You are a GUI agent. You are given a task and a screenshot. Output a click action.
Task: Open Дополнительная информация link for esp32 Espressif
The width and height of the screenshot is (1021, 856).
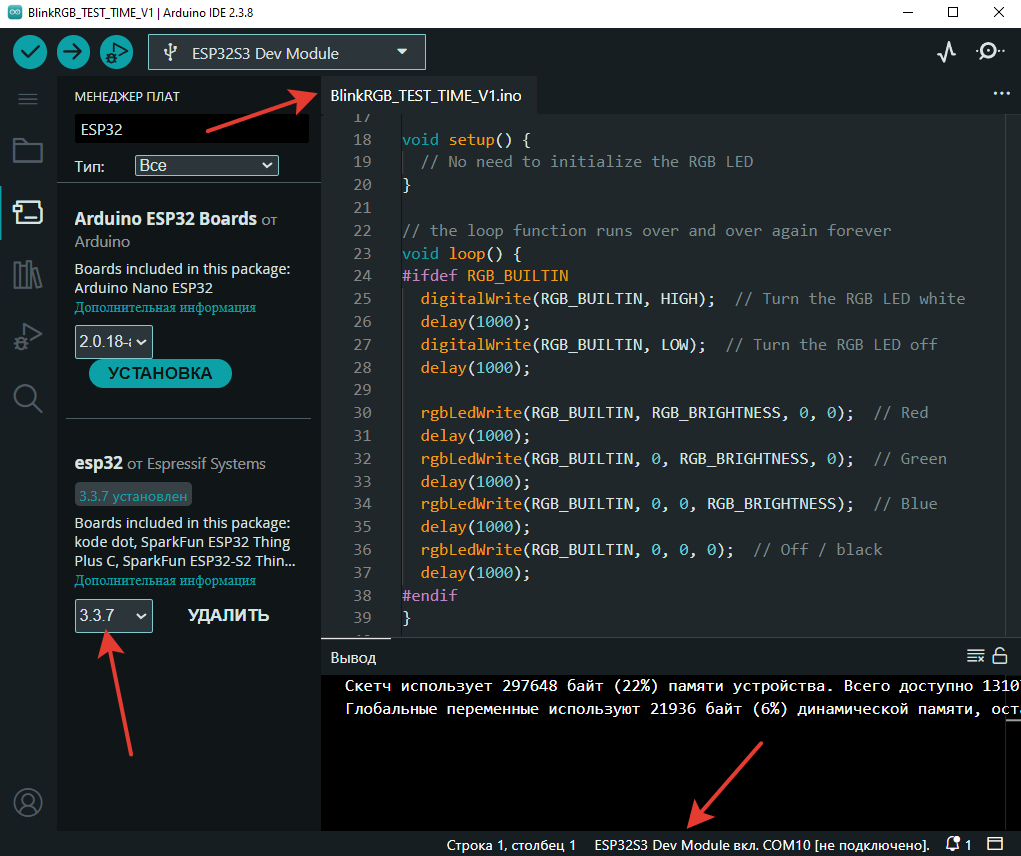click(165, 580)
